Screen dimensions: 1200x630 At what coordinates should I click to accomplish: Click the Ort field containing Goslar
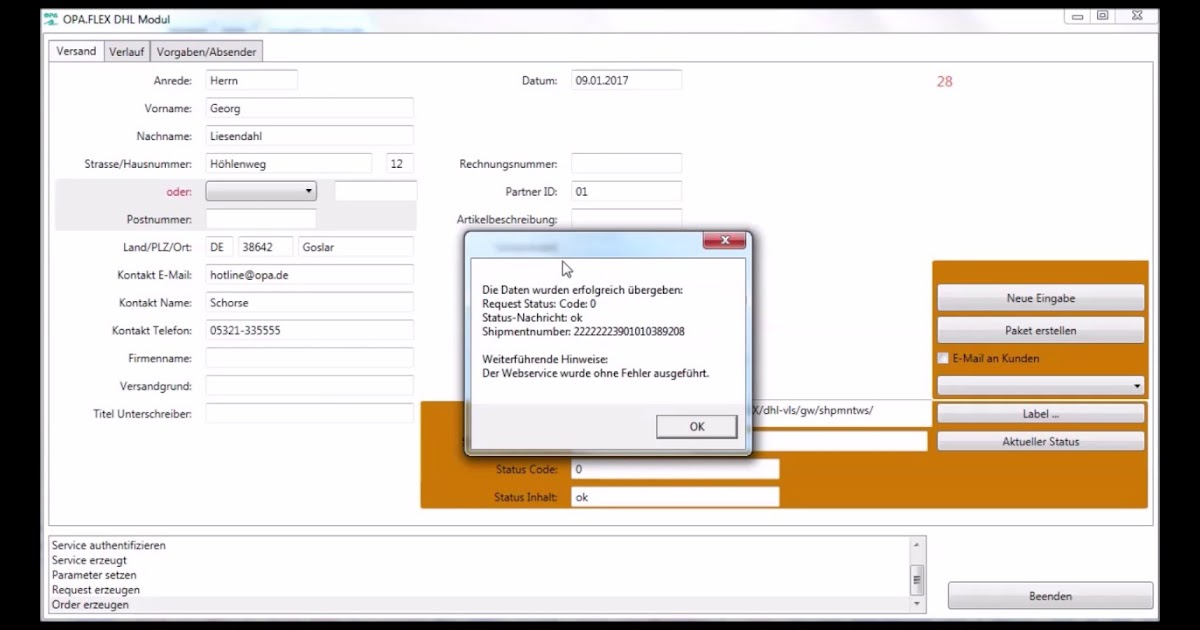pos(356,246)
